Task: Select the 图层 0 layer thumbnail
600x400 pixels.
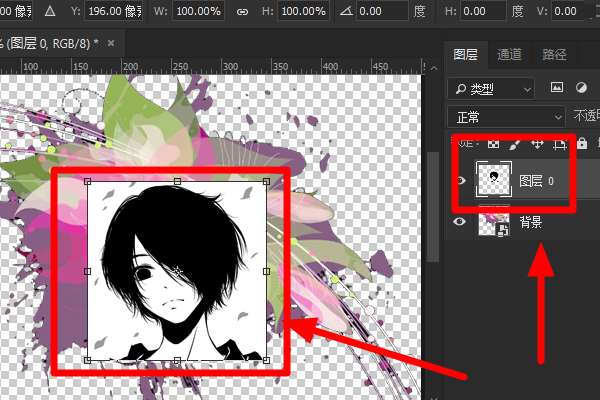Action: pos(494,179)
